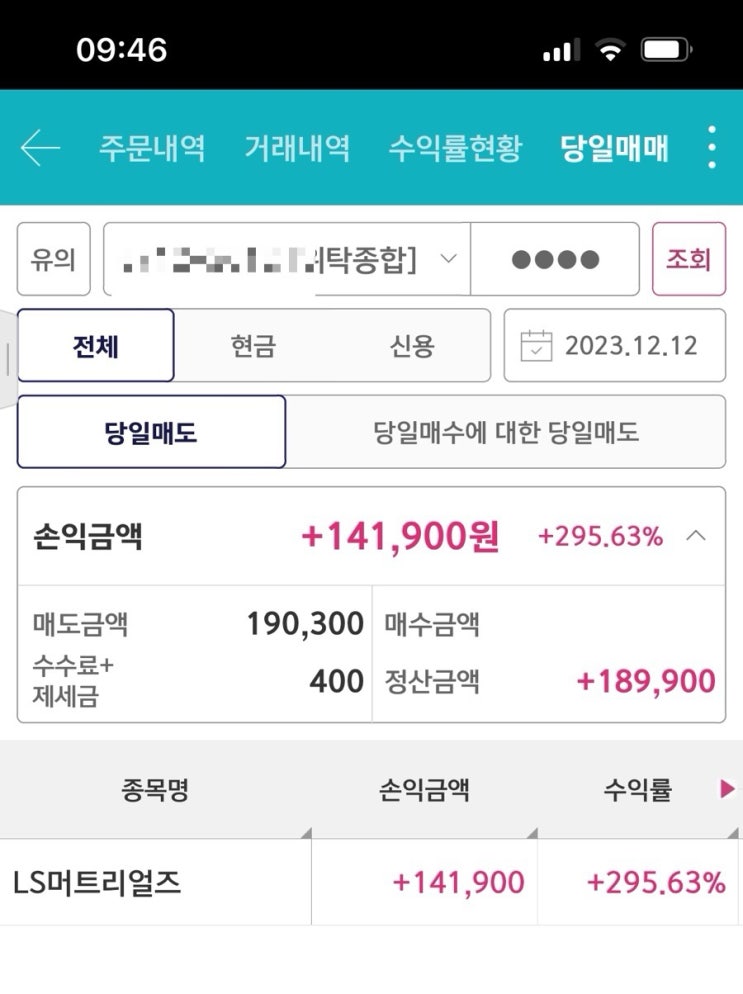
Task: Collapse the 손익금액 summary panel
Action: coord(695,536)
